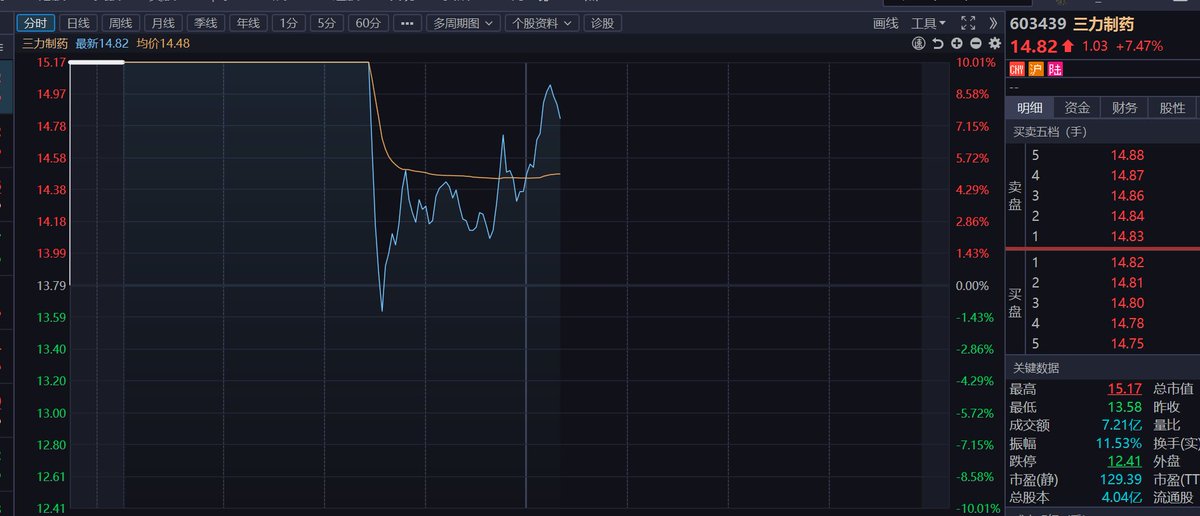Switch to the 周线 weekly chart
The height and width of the screenshot is (516, 1200).
coord(120,23)
